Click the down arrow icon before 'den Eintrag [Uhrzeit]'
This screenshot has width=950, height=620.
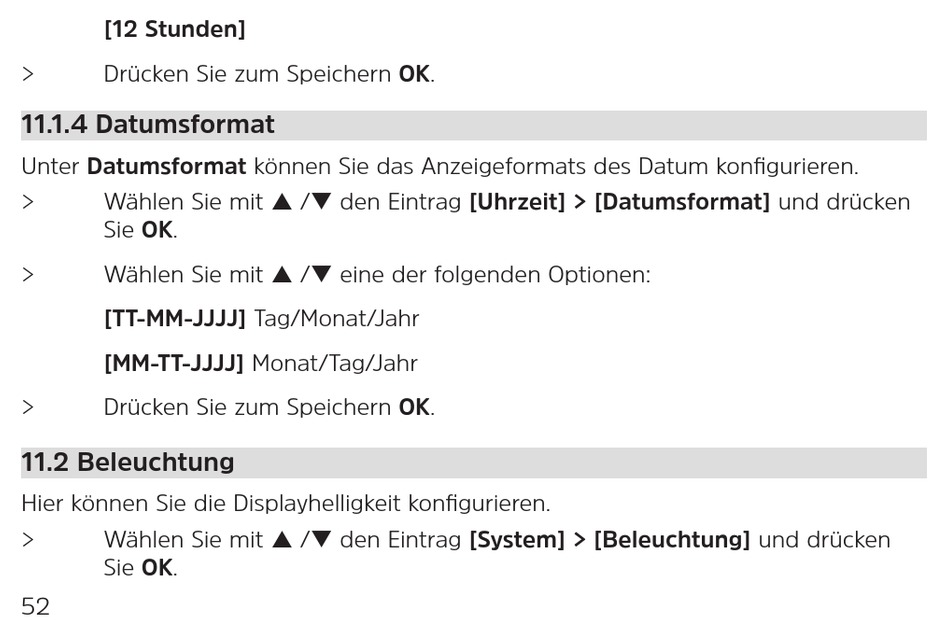pyautogui.click(x=320, y=202)
